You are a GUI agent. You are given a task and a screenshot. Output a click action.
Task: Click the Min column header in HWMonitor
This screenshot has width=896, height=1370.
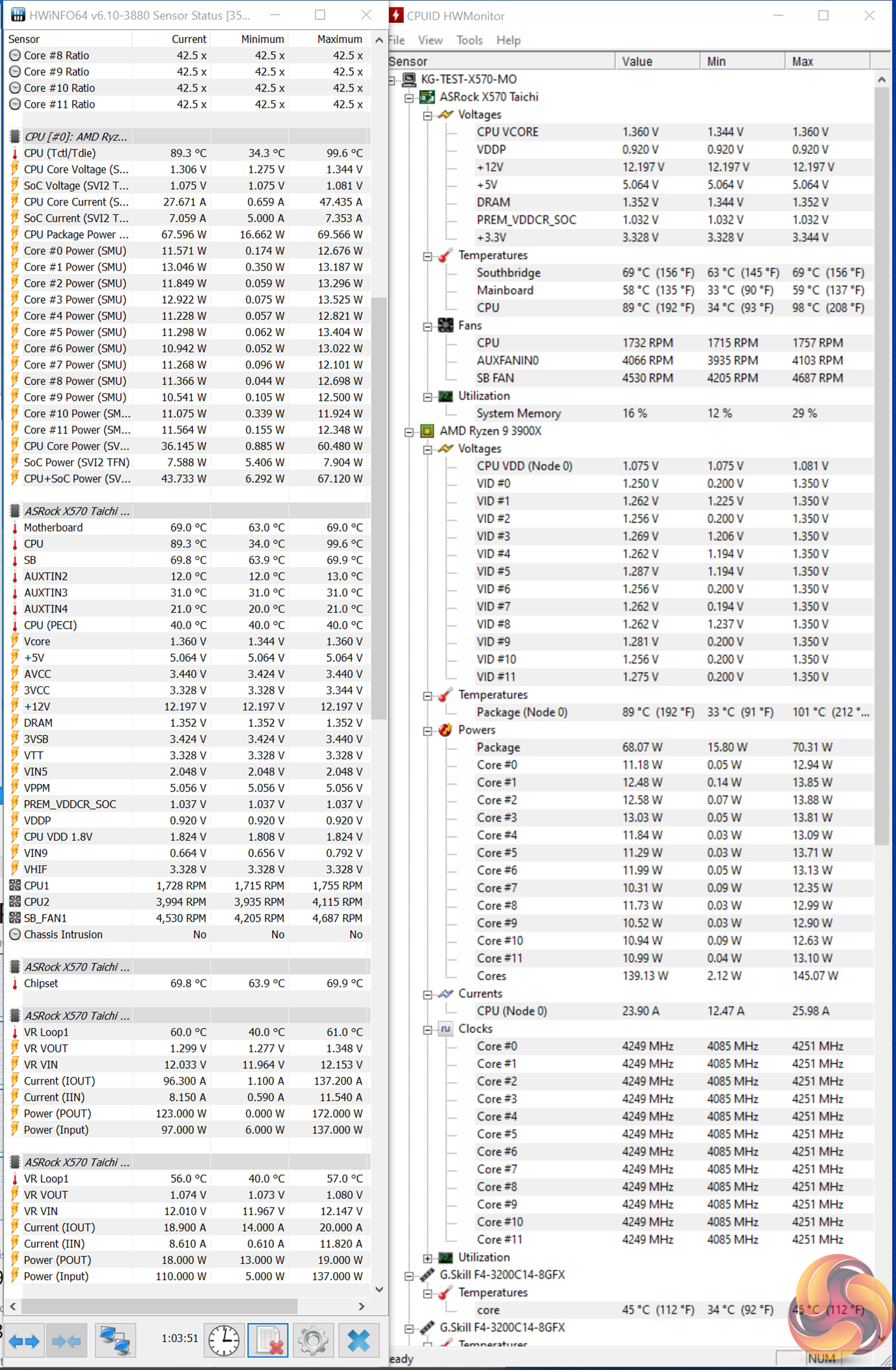point(742,62)
